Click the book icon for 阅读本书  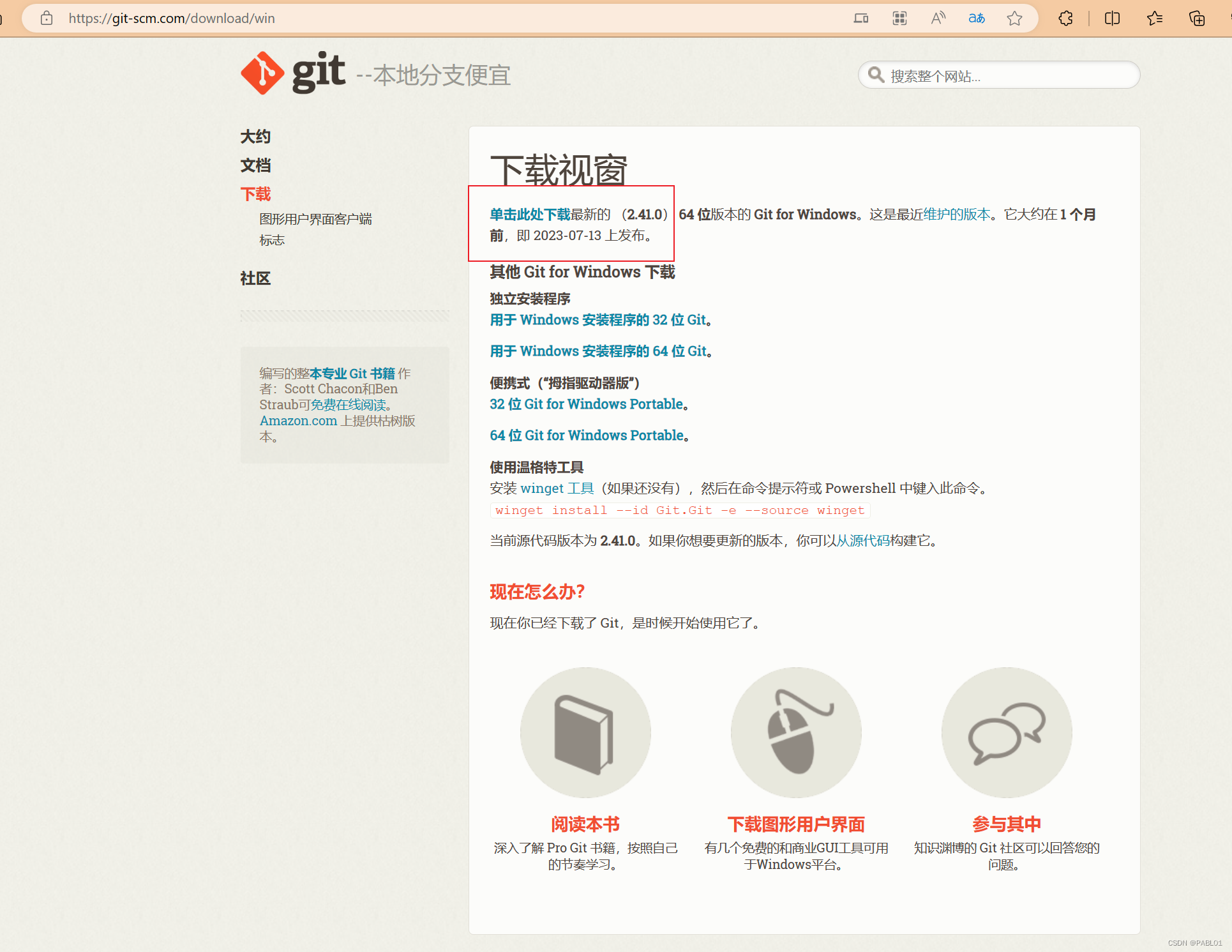coord(585,732)
